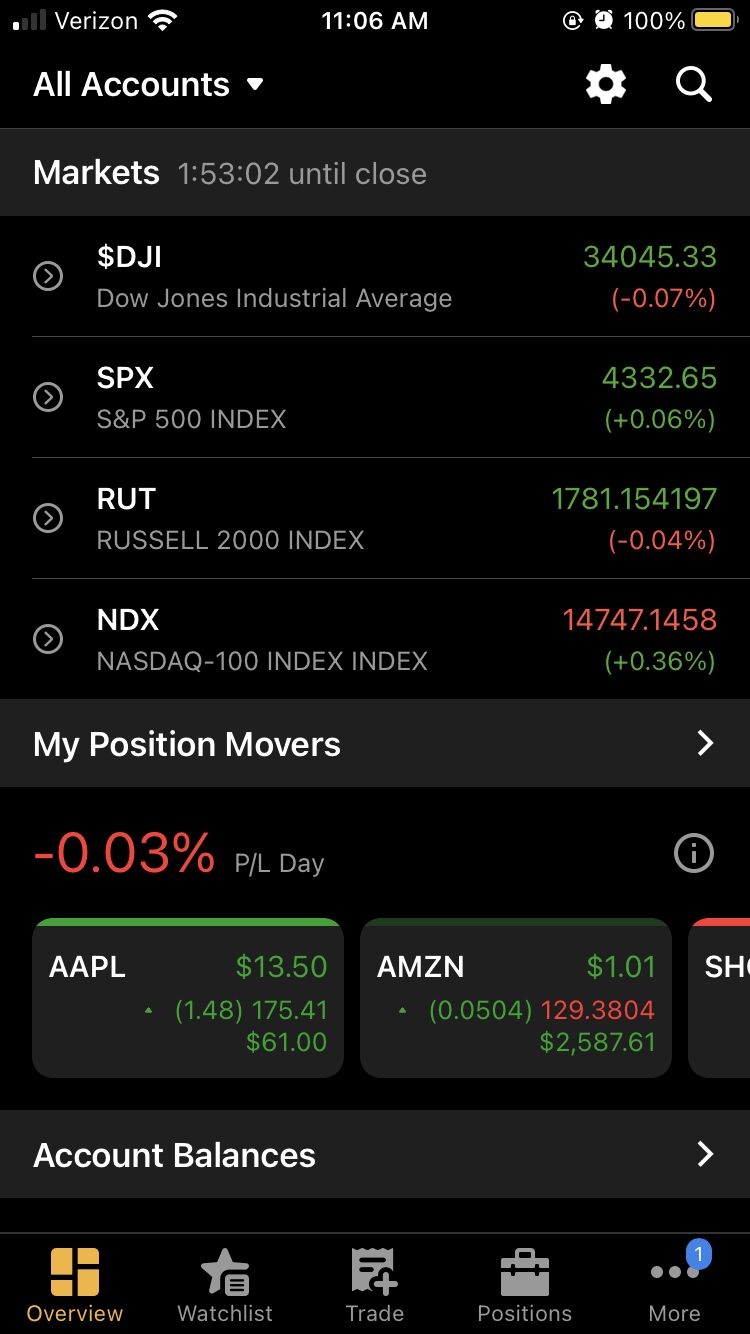Expand My Position Movers chevron
This screenshot has height=1334, width=750.
(705, 743)
